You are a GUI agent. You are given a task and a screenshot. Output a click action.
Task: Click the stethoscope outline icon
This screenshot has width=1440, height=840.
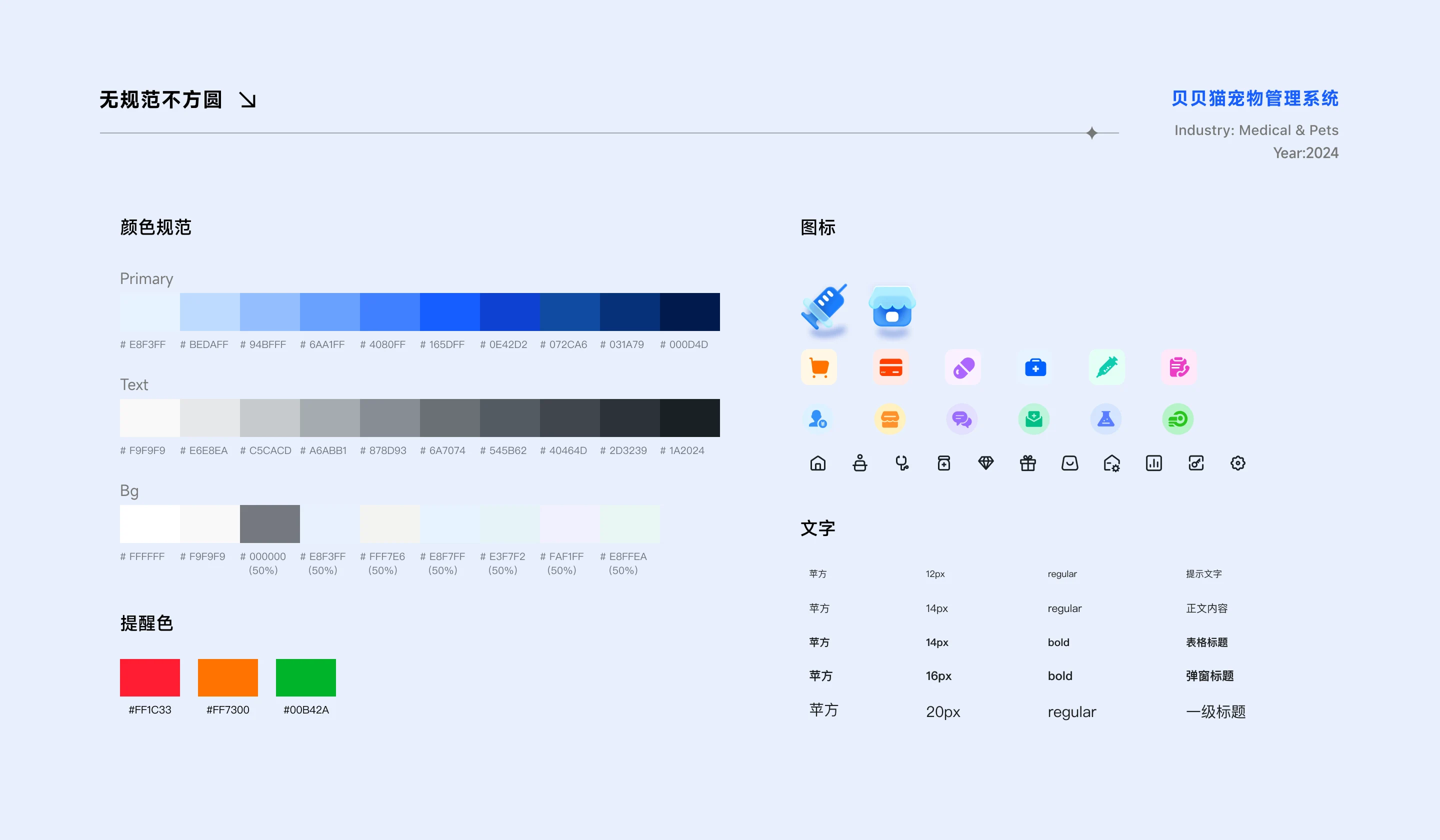901,463
